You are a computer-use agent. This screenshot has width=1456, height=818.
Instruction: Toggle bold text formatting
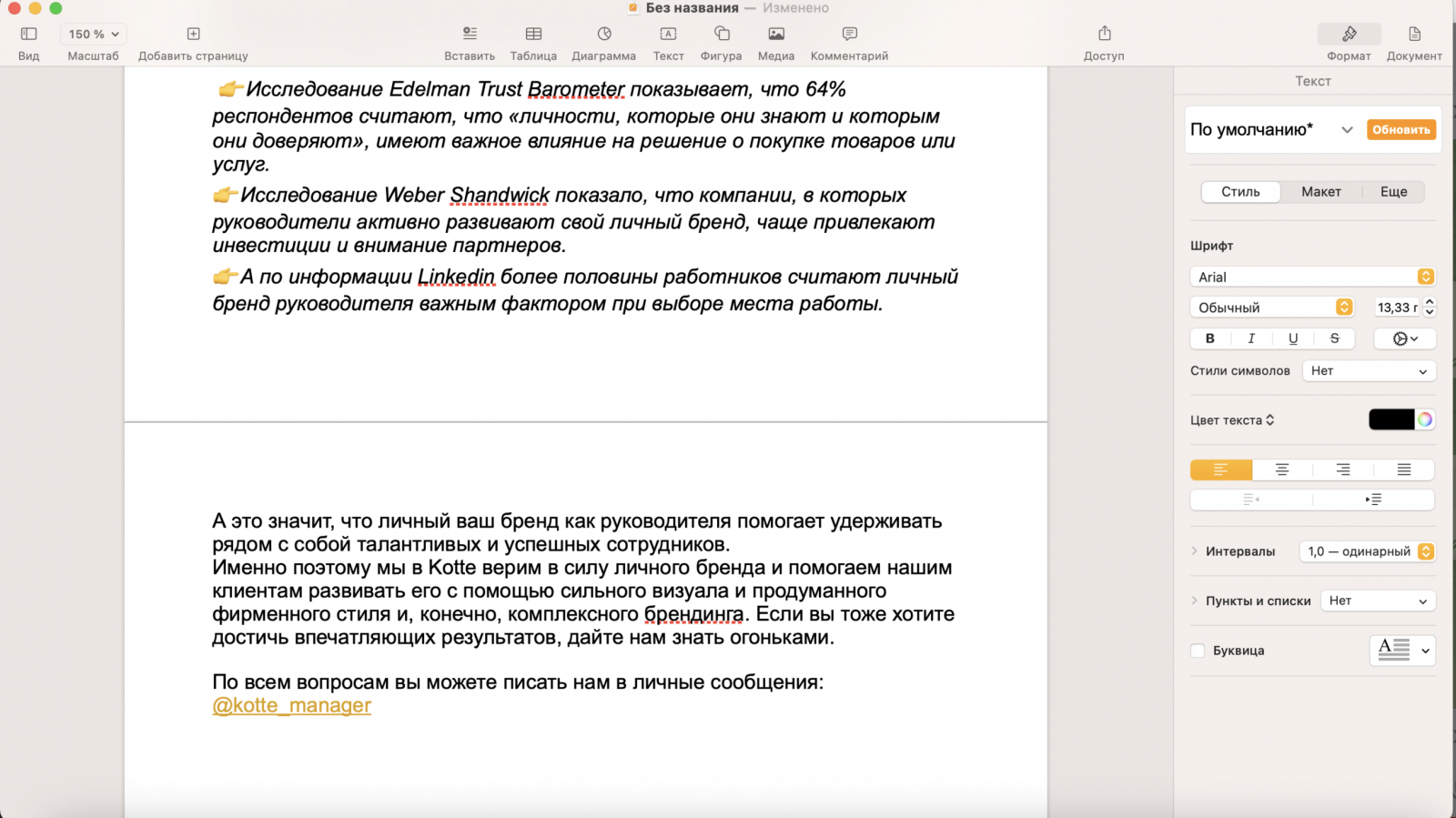pyautogui.click(x=1209, y=338)
